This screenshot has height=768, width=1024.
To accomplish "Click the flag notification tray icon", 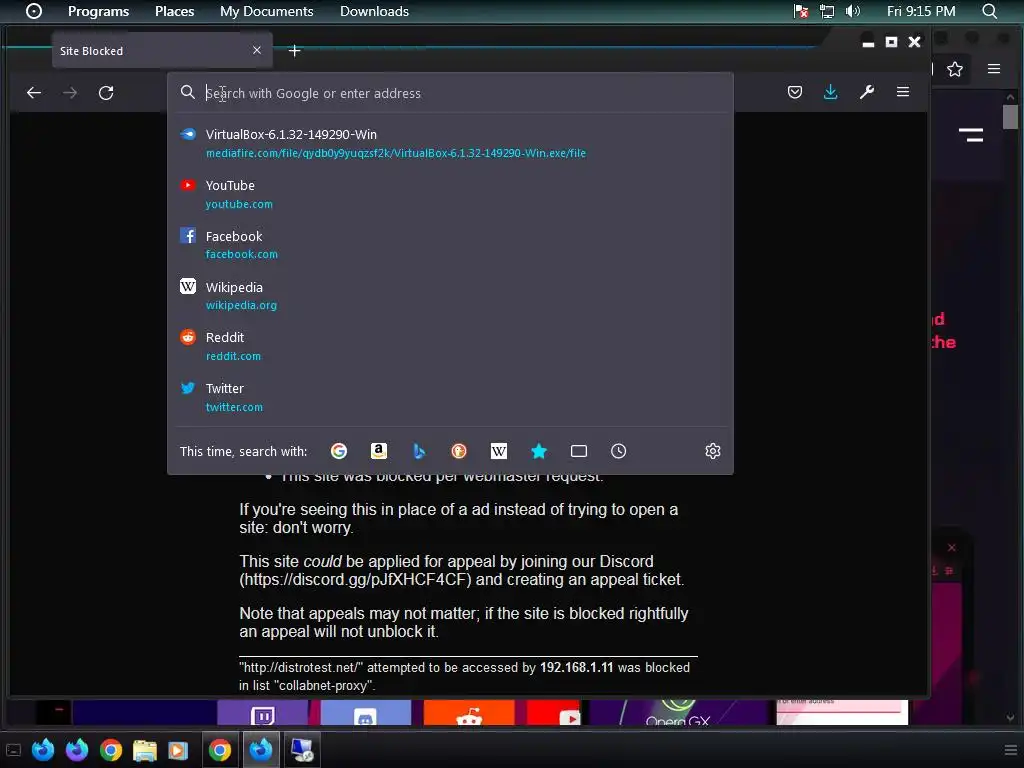I will pyautogui.click(x=801, y=11).
